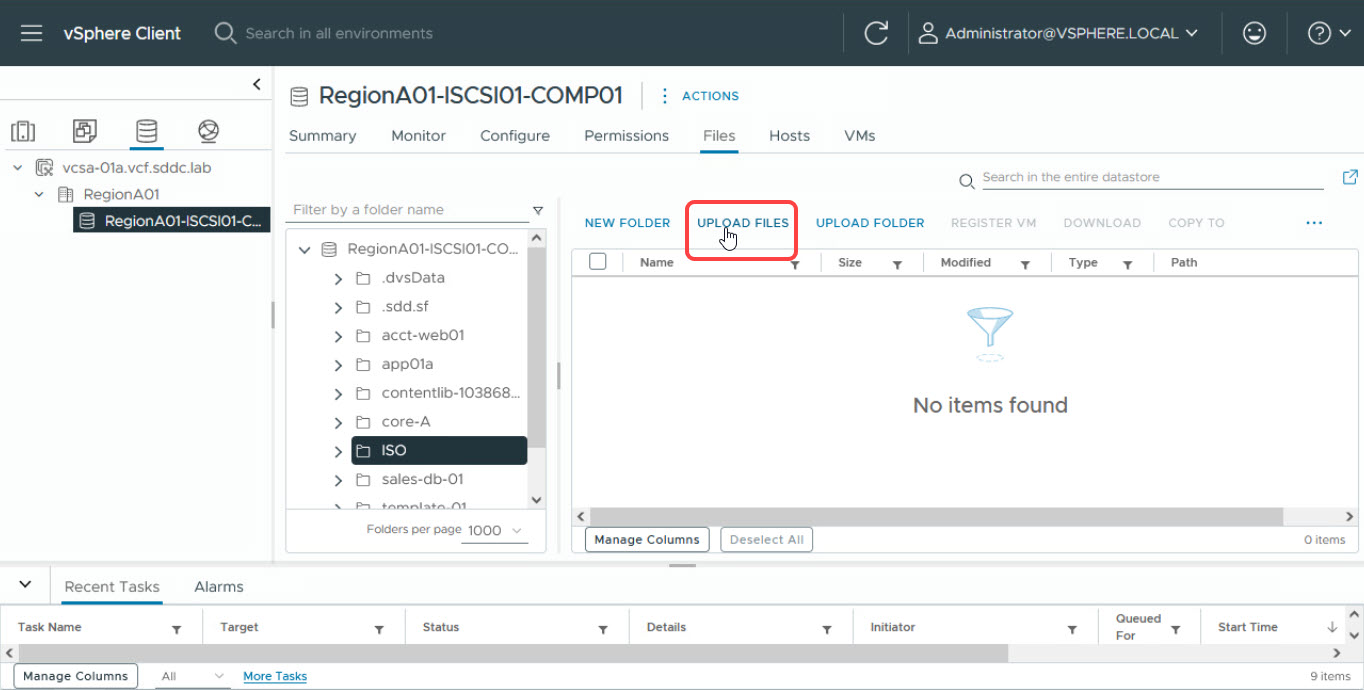Expand the ISO folder
The width and height of the screenshot is (1364, 690).
coord(339,451)
